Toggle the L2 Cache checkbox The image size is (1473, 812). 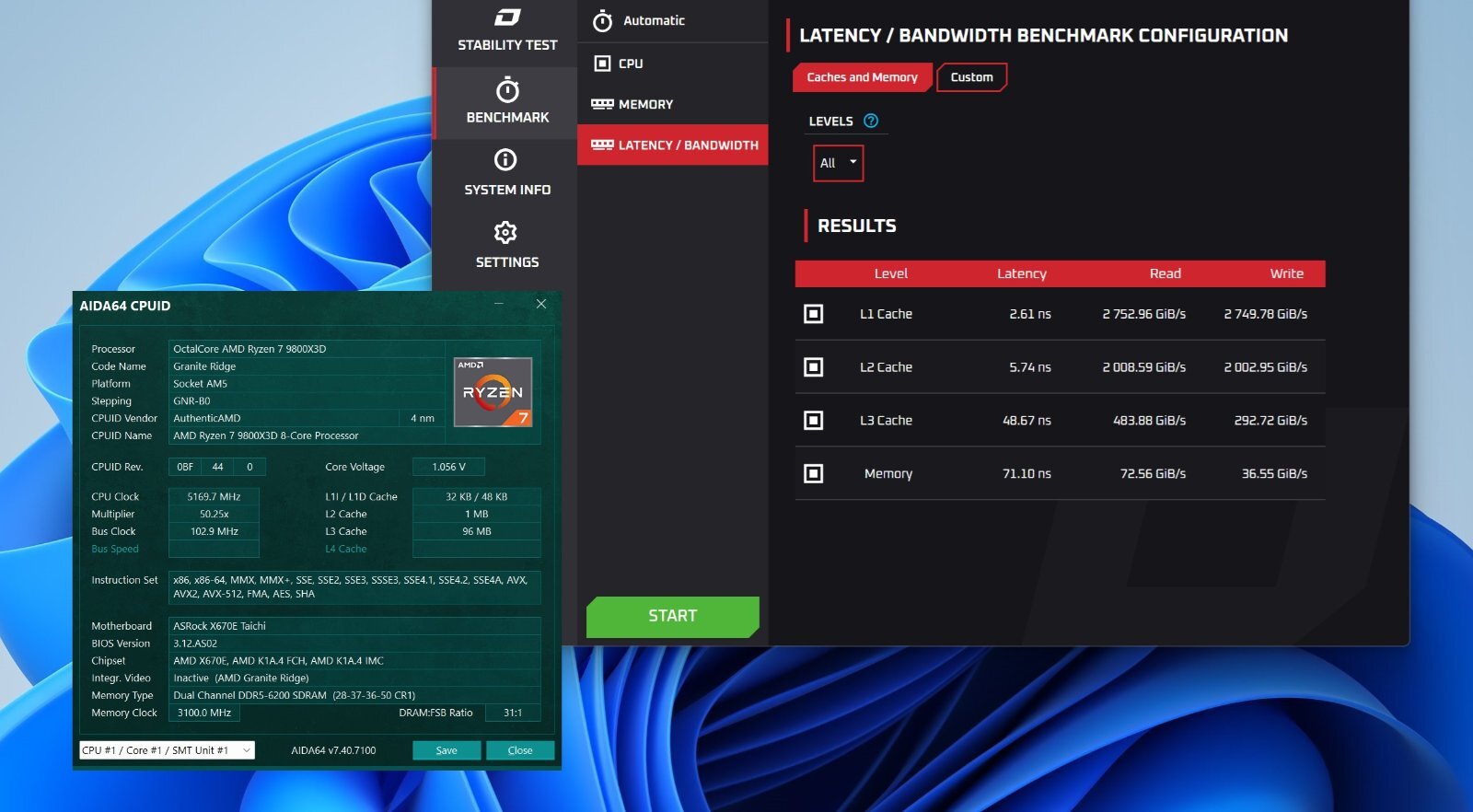(x=814, y=367)
